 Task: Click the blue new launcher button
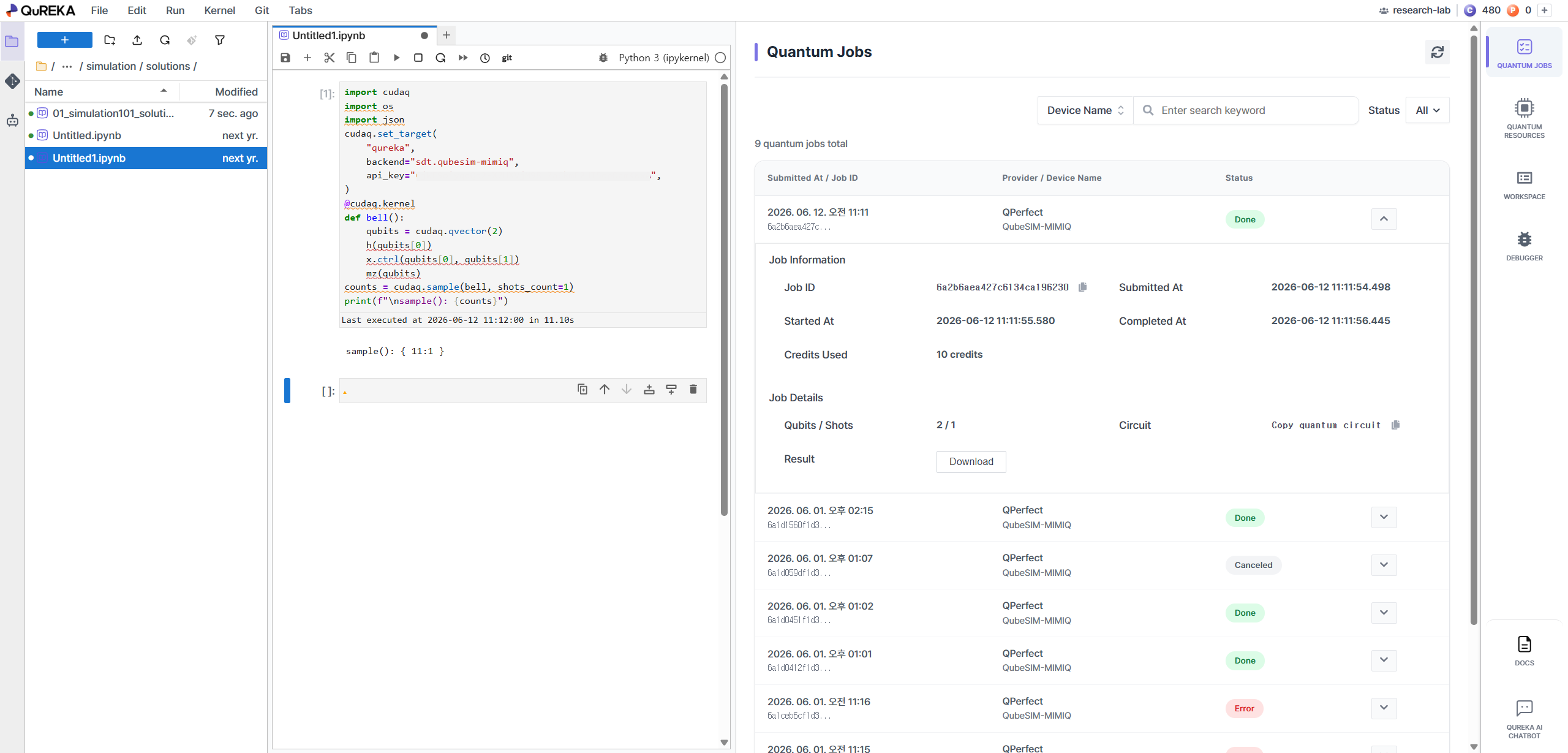64,40
